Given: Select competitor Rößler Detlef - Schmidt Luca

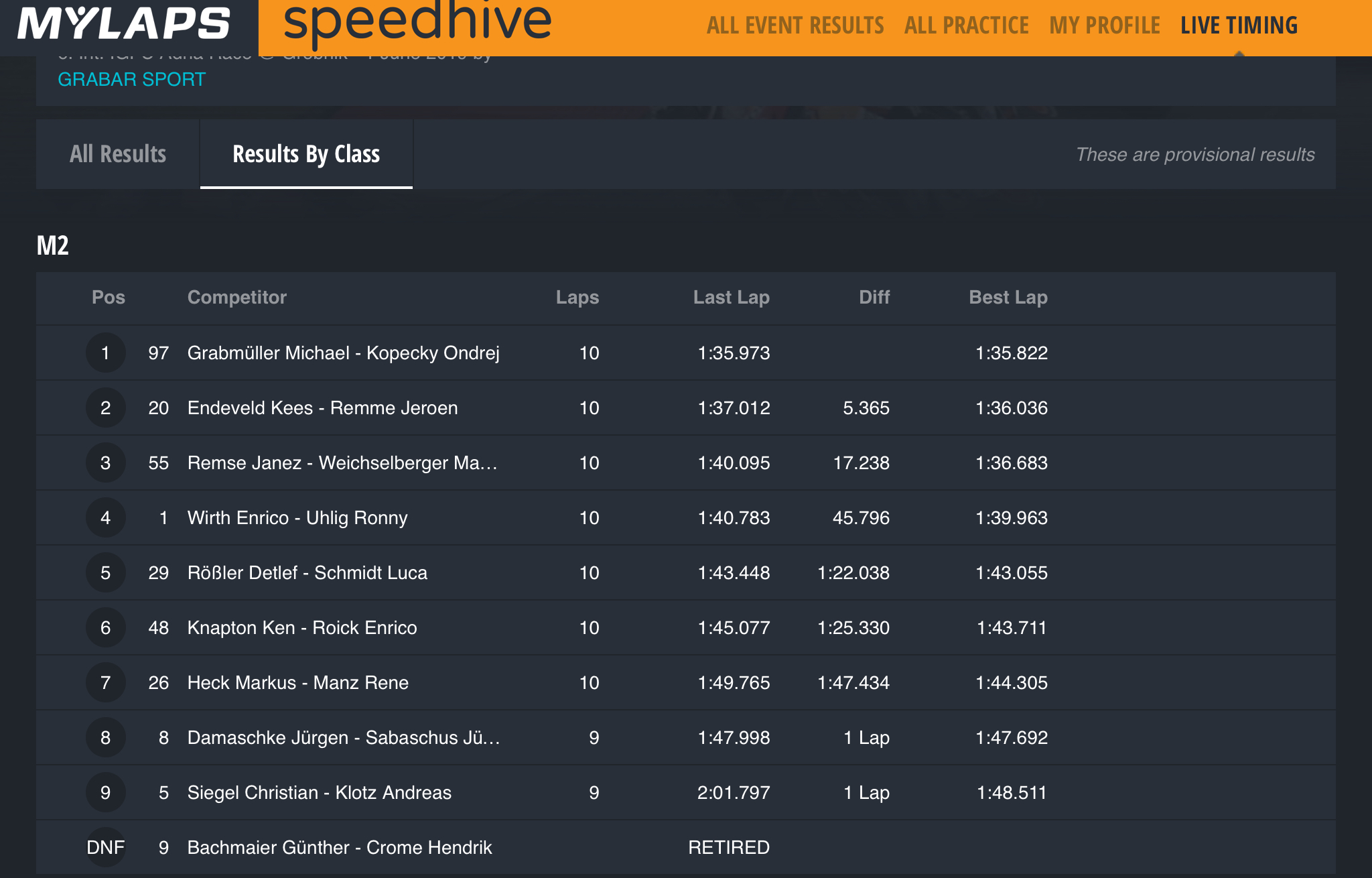Looking at the screenshot, I should point(307,572).
